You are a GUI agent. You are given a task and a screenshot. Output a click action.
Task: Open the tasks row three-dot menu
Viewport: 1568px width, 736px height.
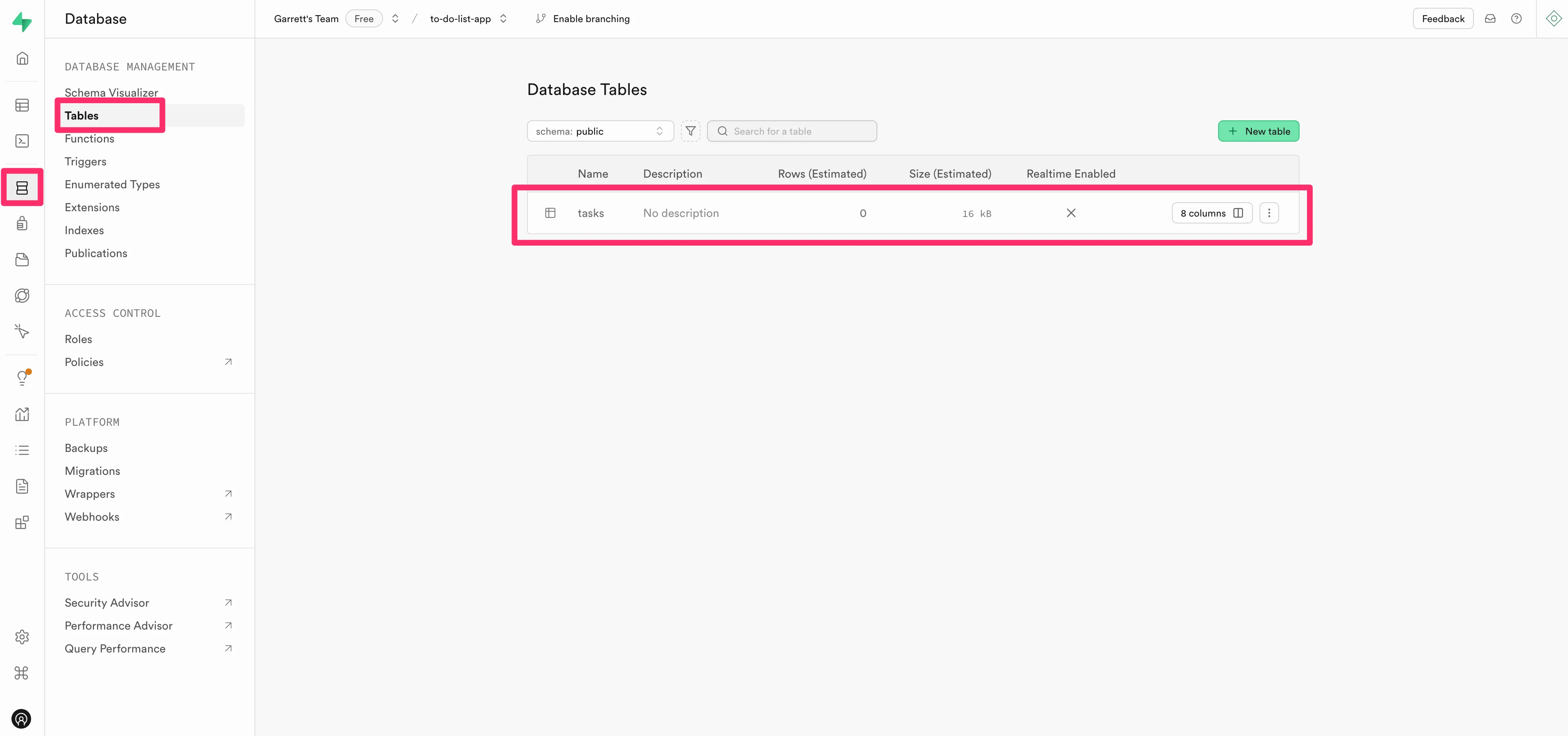click(x=1268, y=213)
